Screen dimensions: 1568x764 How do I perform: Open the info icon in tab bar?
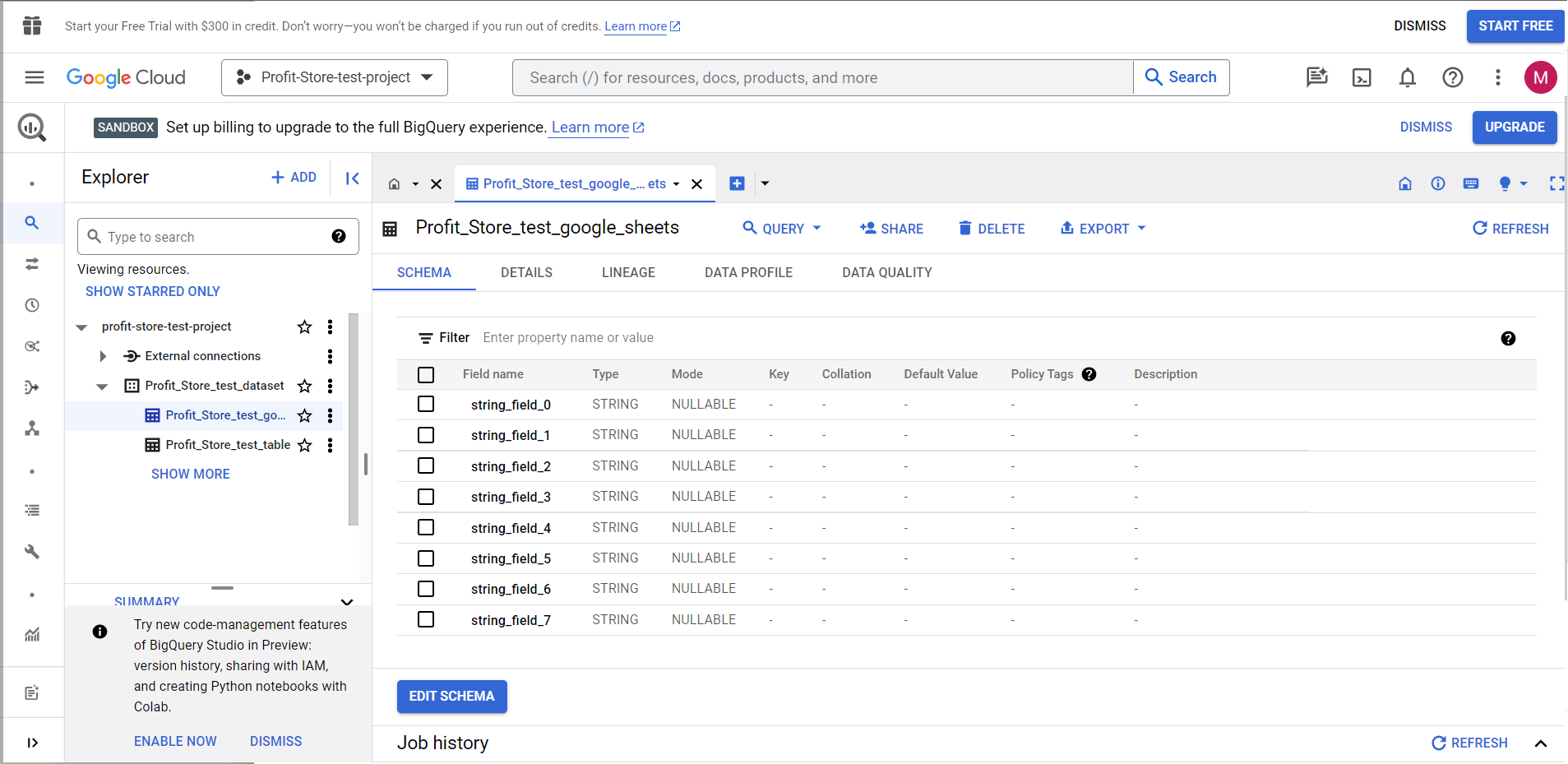(1438, 183)
